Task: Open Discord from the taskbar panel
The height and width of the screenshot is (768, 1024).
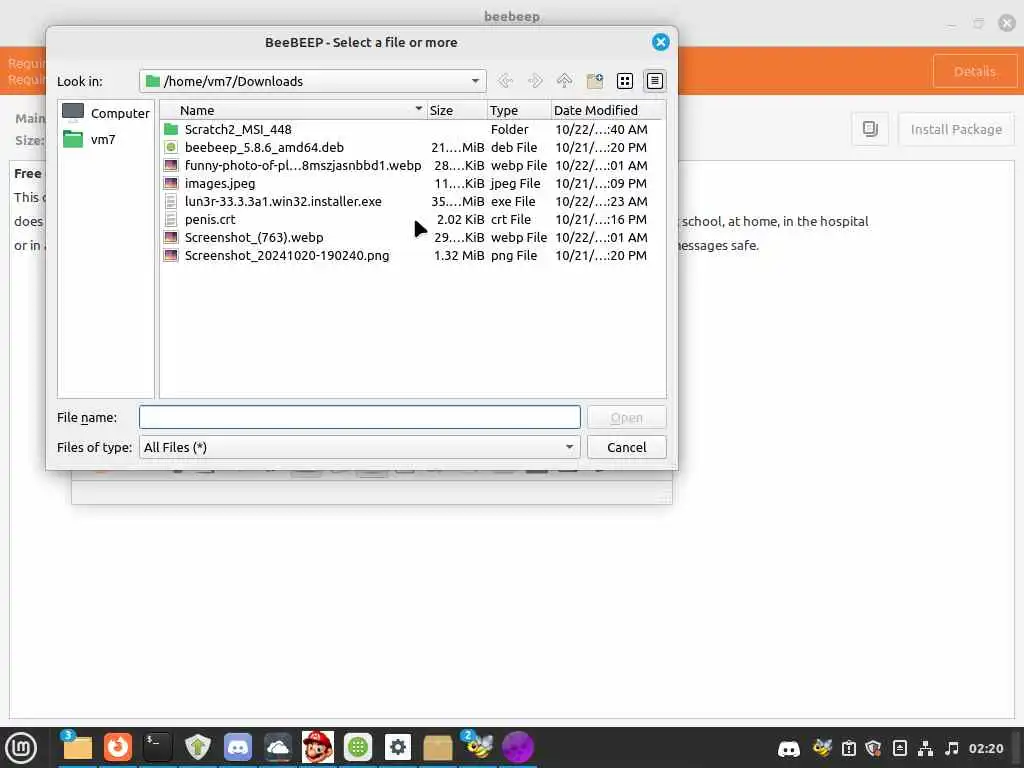Action: (238, 747)
